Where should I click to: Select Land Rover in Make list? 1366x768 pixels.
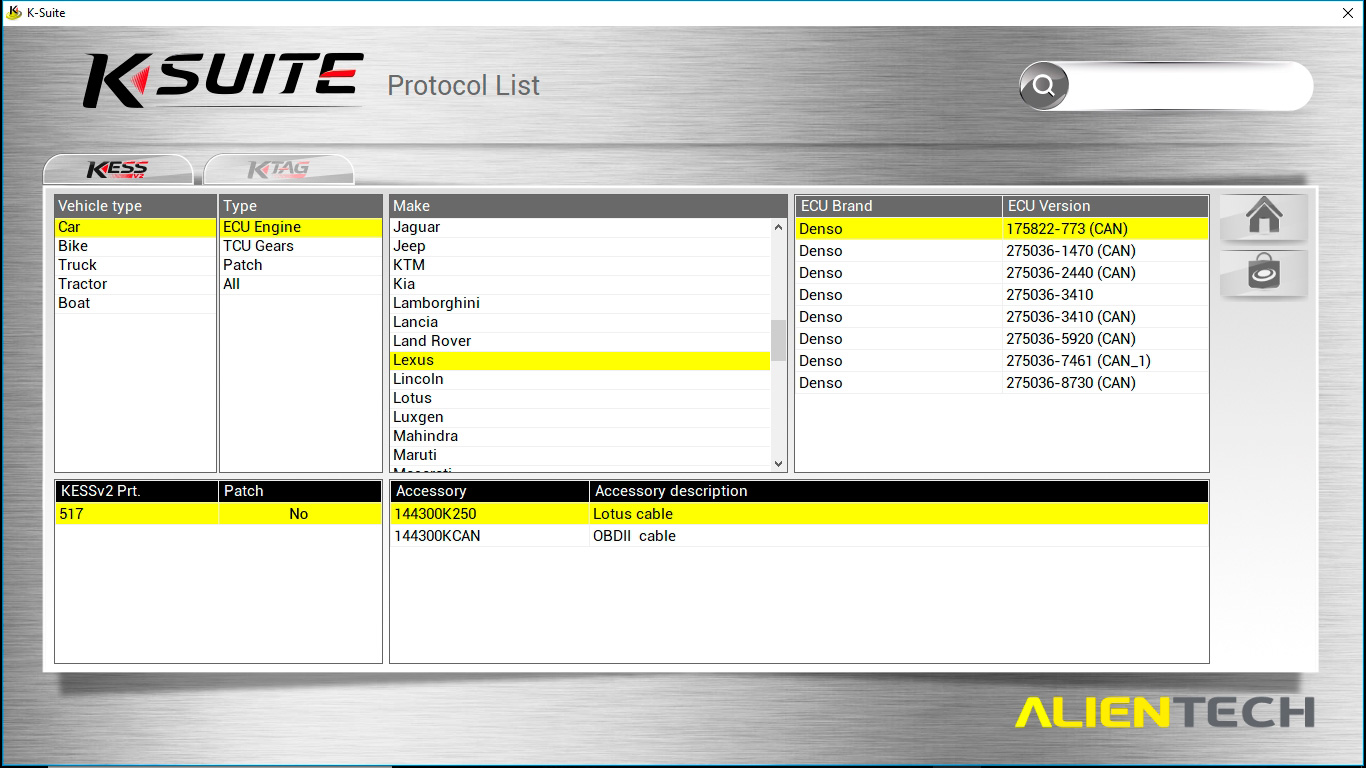pyautogui.click(x=580, y=341)
